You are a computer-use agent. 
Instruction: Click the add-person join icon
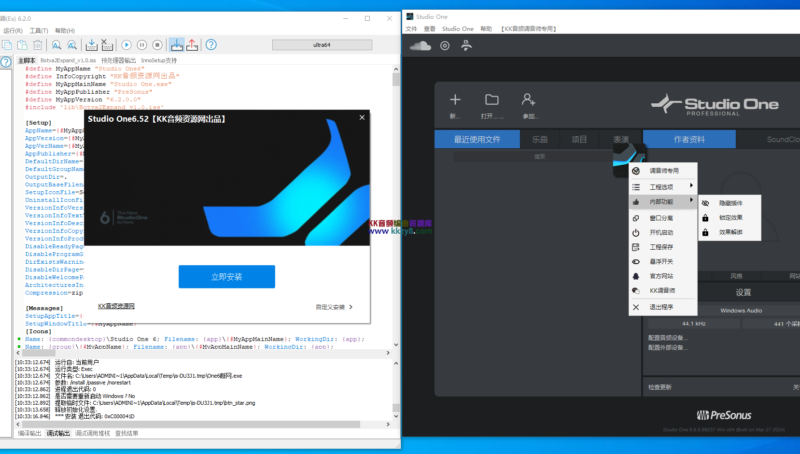pyautogui.click(x=529, y=99)
